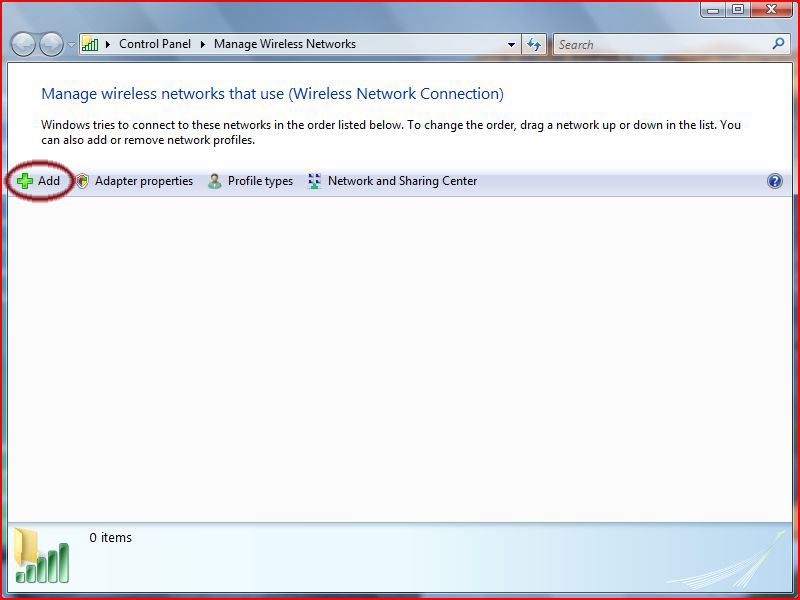Select Manage Wireless Networks breadcrumb
This screenshot has width=800, height=600.
pos(285,44)
